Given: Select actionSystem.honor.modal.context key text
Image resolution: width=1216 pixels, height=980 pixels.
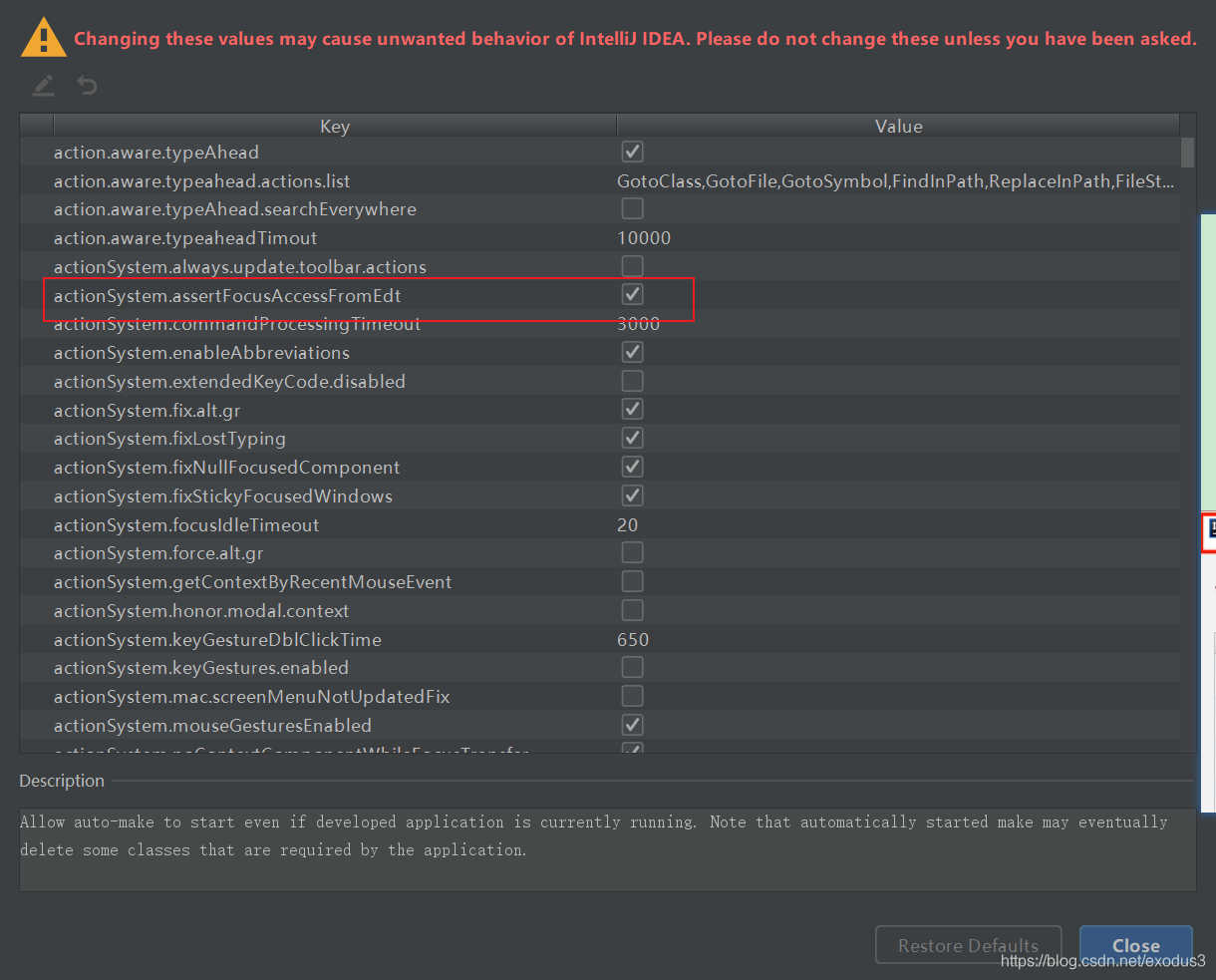Looking at the screenshot, I should coord(201,611).
